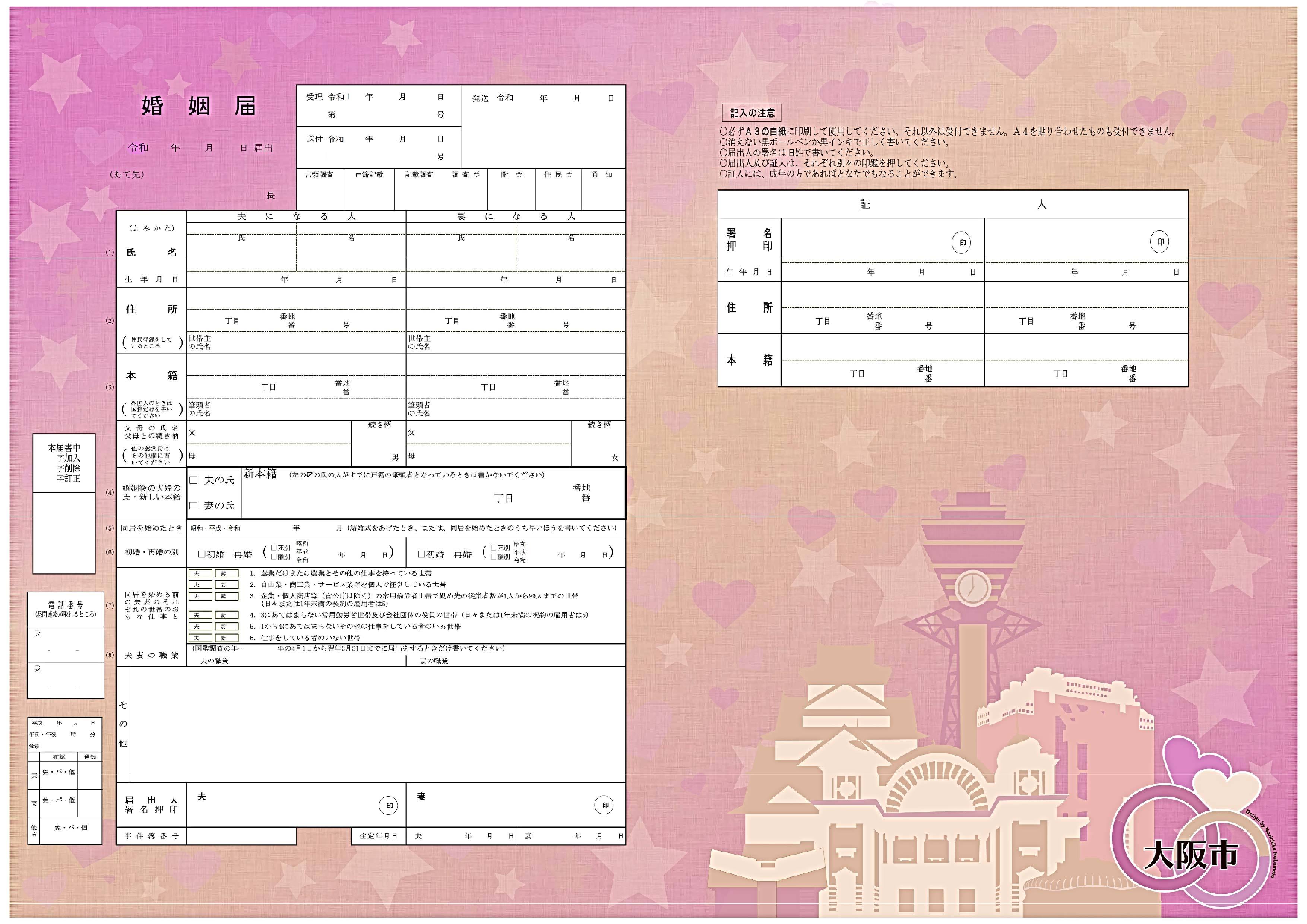
Task: Click the 届出人 署名押印 label
Action: [x=151, y=804]
